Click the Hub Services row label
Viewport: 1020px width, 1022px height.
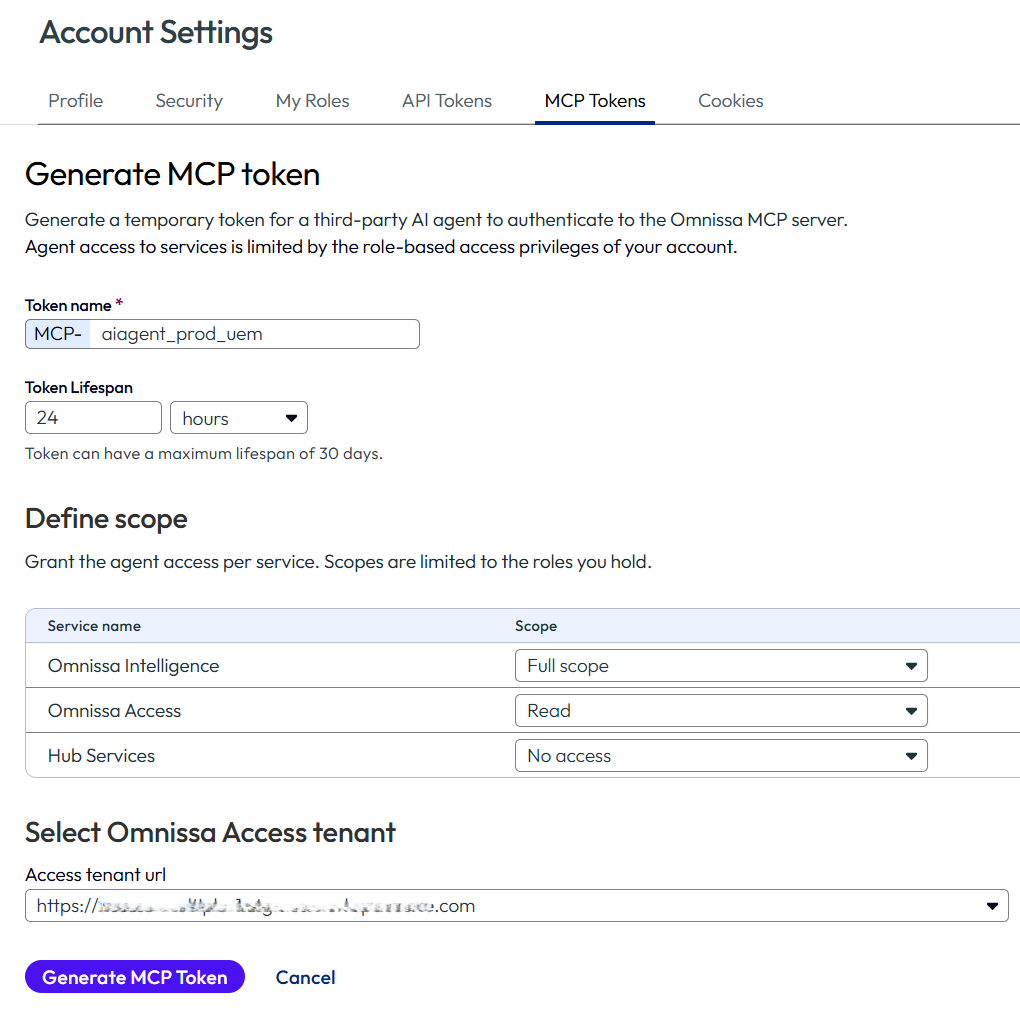point(101,755)
